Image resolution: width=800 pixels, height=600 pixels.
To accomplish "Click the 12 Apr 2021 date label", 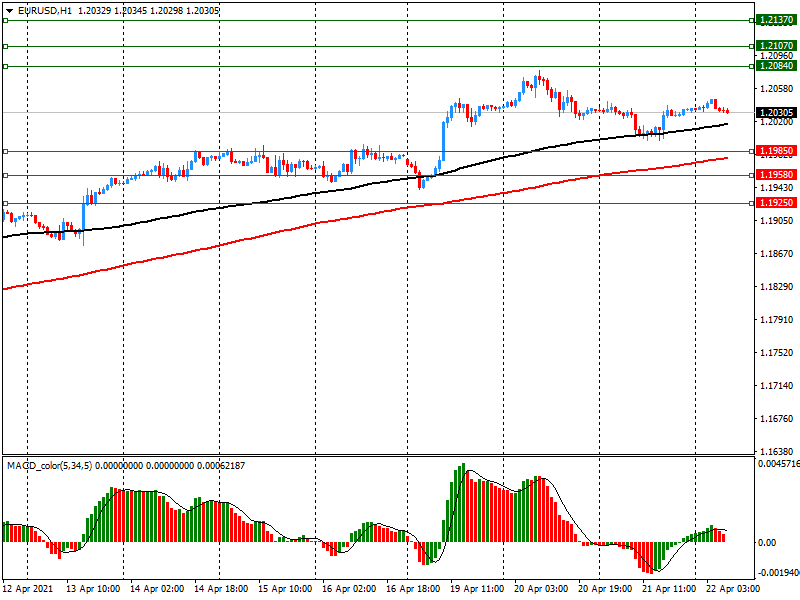I will pyautogui.click(x=29, y=589).
